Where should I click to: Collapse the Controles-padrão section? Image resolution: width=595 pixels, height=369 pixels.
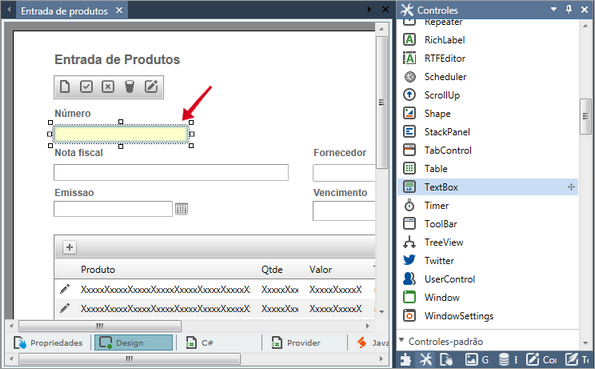tap(401, 340)
